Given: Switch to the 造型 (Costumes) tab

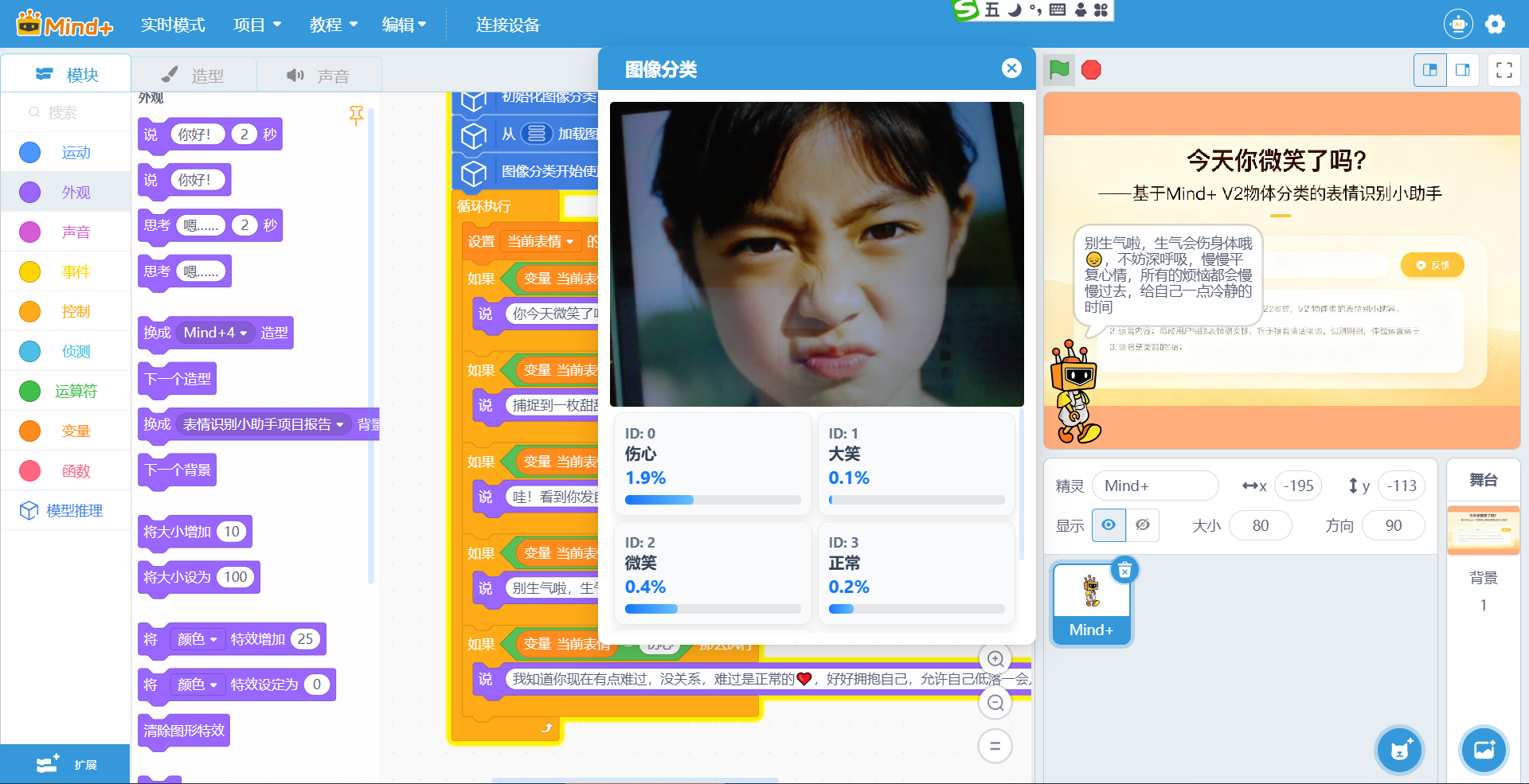Looking at the screenshot, I should [194, 74].
